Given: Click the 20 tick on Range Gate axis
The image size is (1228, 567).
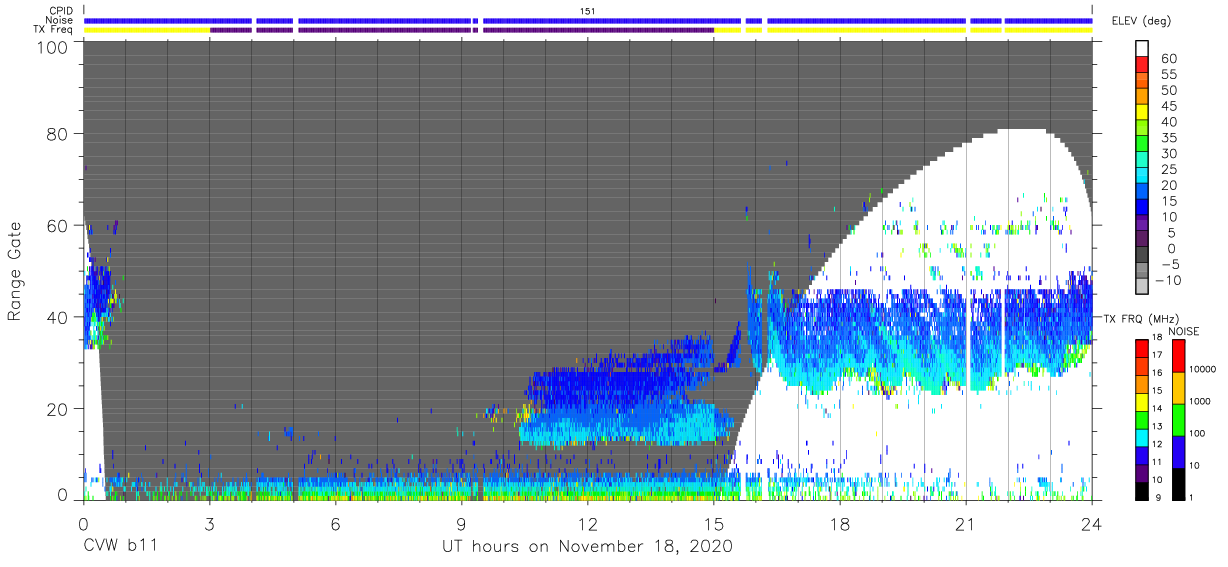Looking at the screenshot, I should 60,408.
